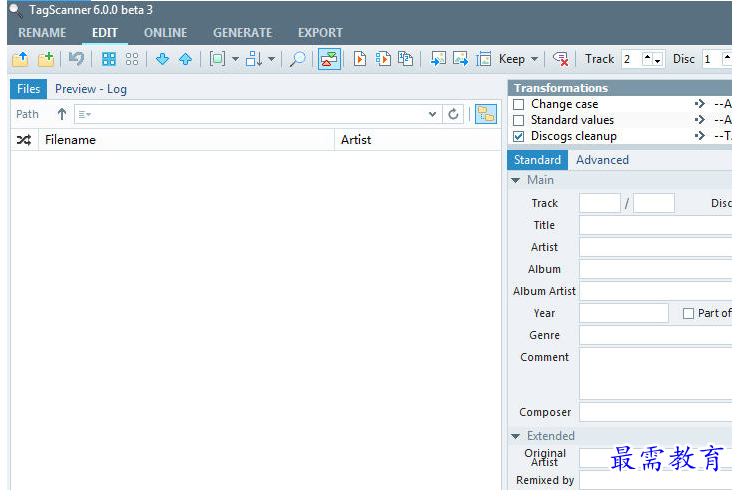Click the add folder icon with plus

[46, 59]
